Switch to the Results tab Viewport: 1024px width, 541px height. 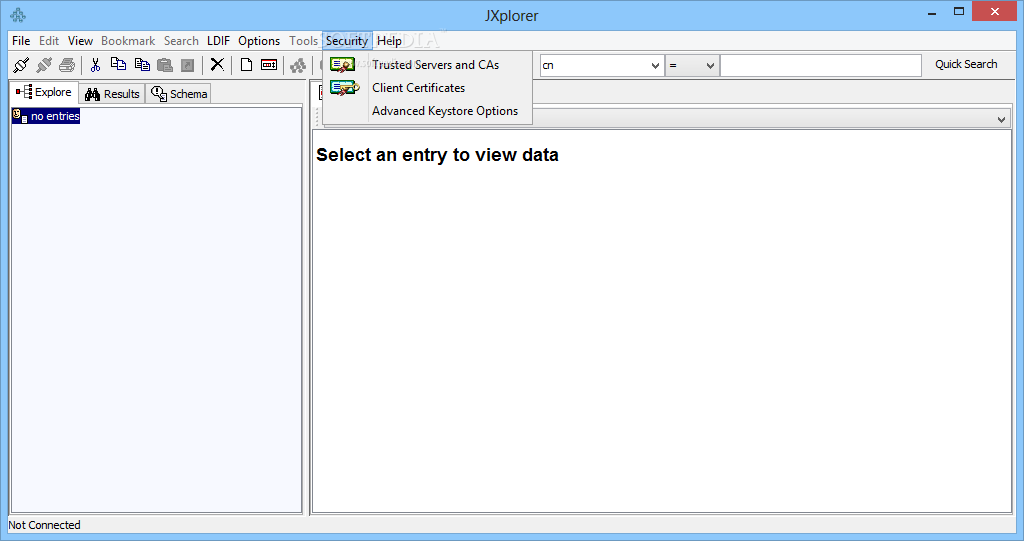tap(112, 94)
